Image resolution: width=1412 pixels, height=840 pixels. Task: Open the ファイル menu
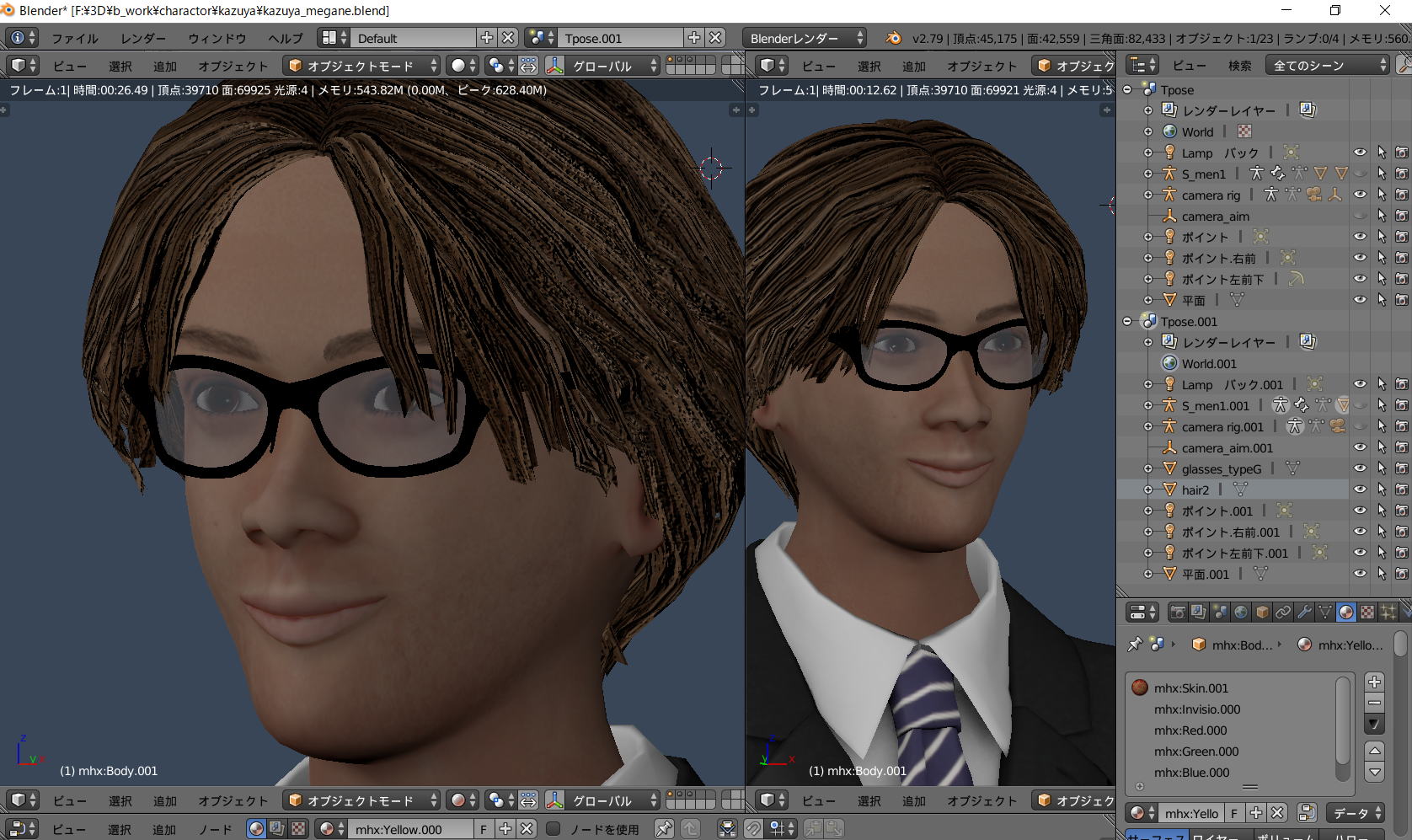click(x=74, y=38)
